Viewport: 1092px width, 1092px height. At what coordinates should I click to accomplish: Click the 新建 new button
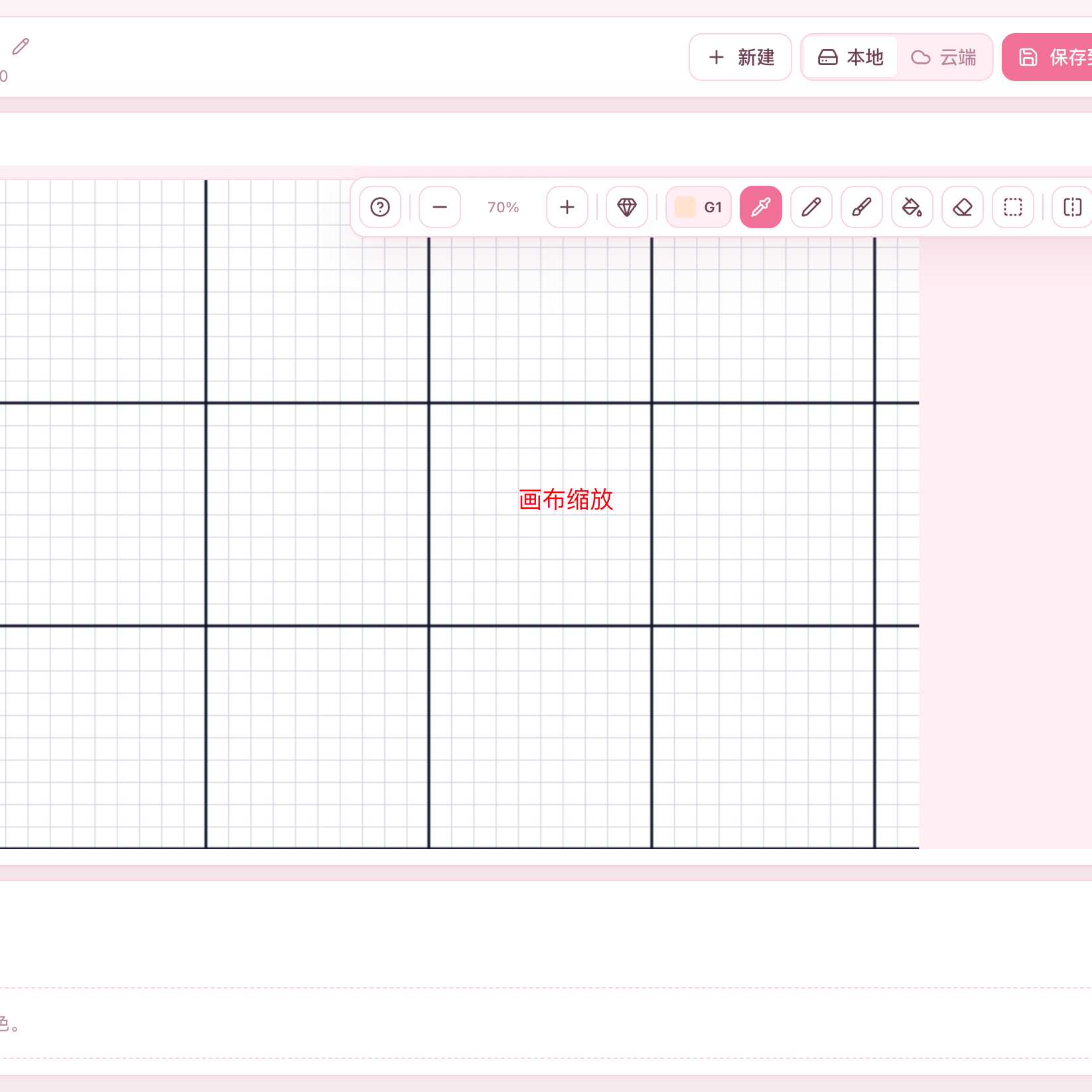click(x=740, y=57)
